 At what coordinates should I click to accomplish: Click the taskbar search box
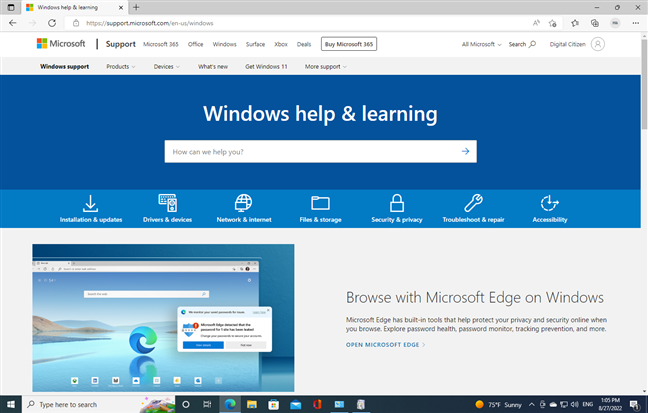[98, 404]
